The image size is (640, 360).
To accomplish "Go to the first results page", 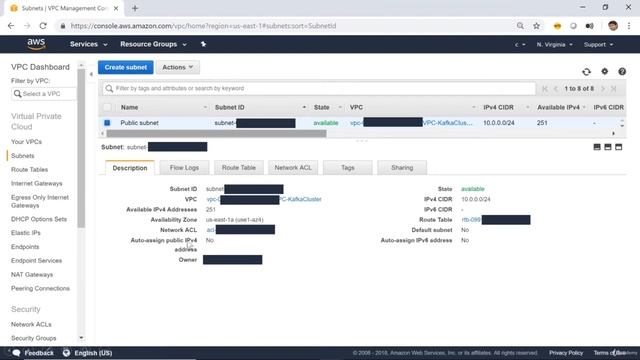I will coord(545,89).
